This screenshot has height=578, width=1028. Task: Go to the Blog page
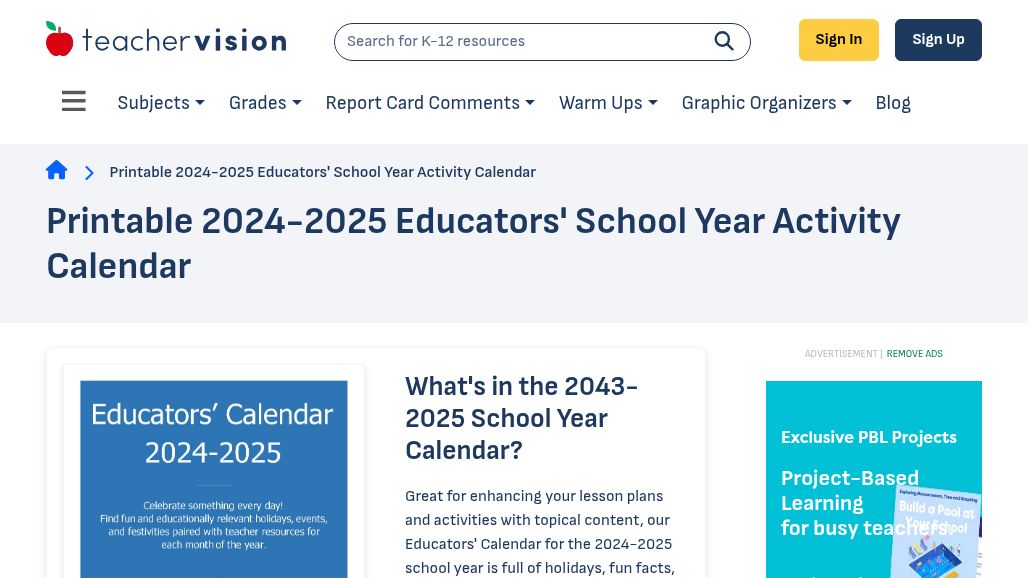[x=893, y=103]
